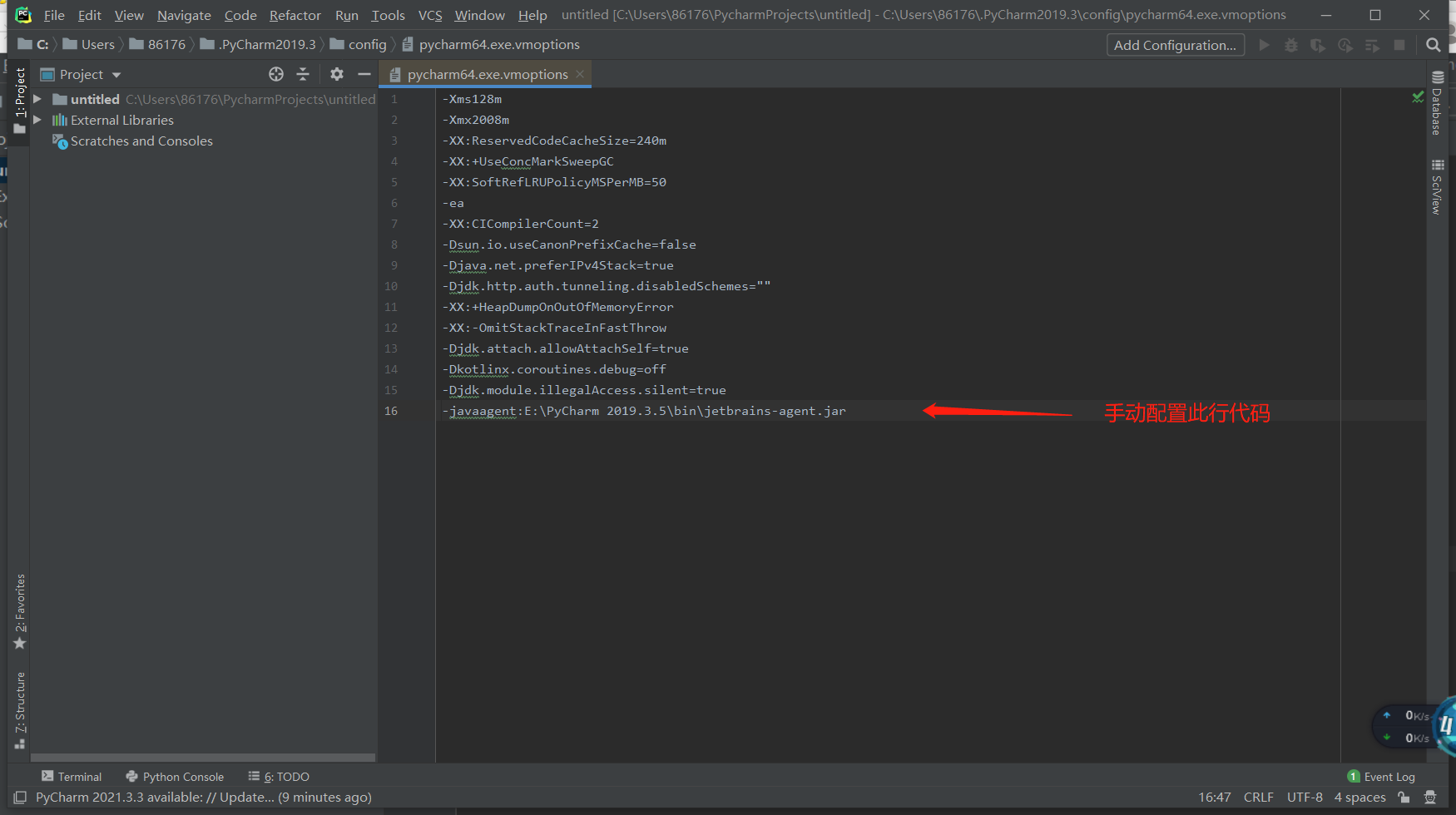
Task: Open the Terminal tool window
Action: coord(72,776)
